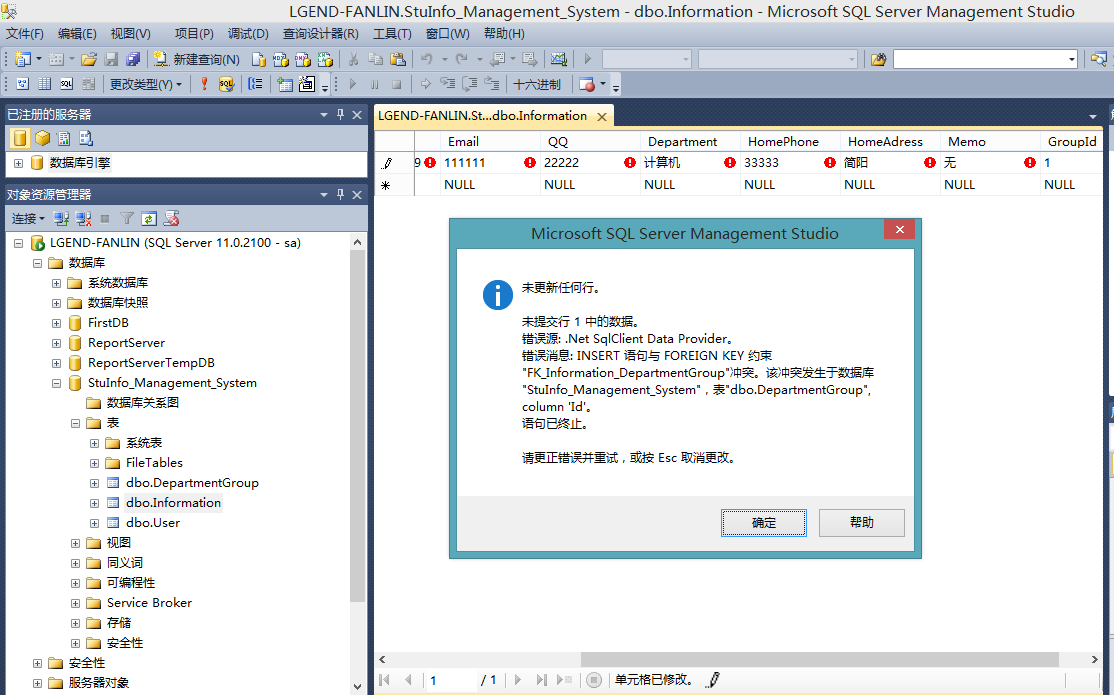The image size is (1114, 695).
Task: Click the Database Engine Query icon
Action: click(259, 59)
